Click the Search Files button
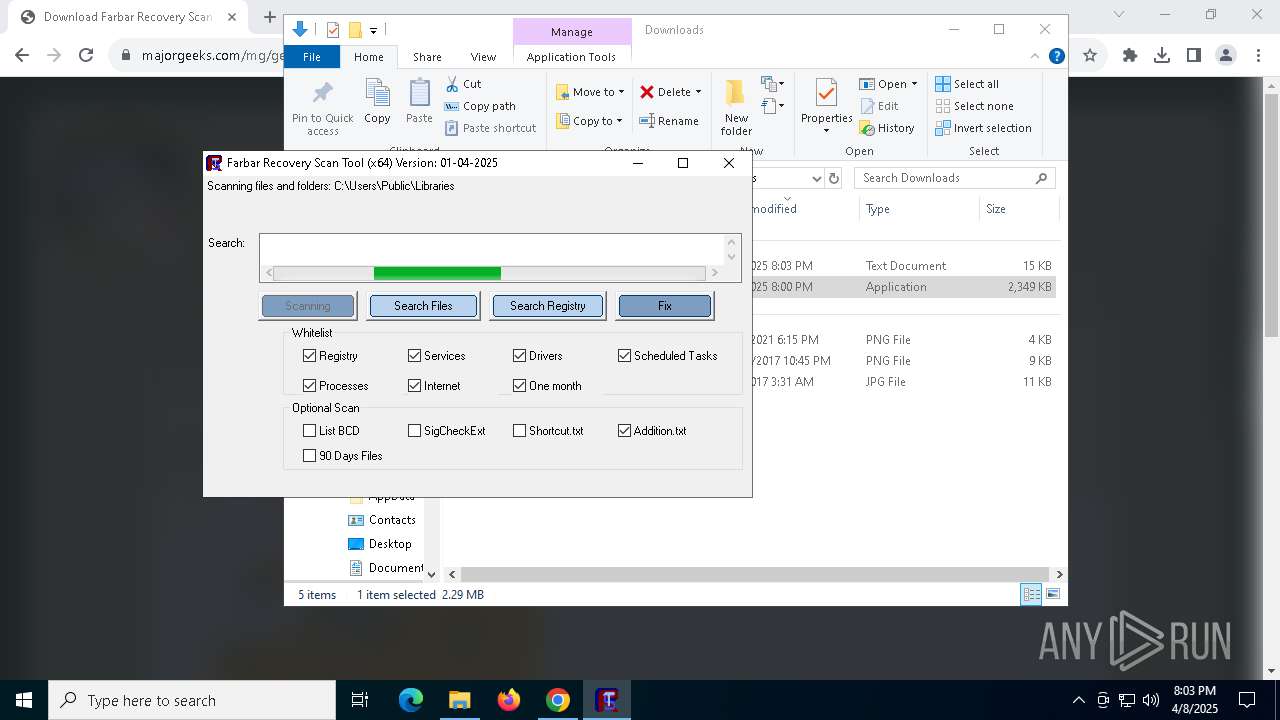This screenshot has width=1280, height=720. (423, 306)
